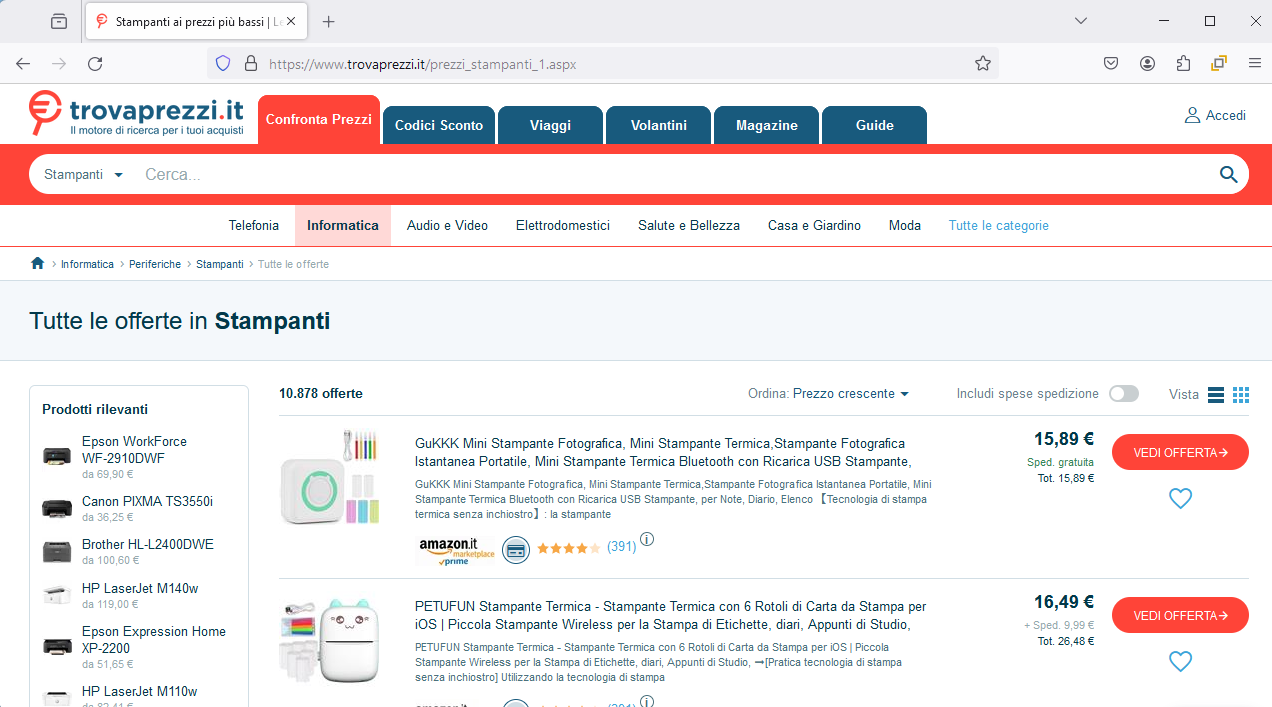List all tabs dropdown arrow
Screen dimensions: 1272x707
pyautogui.click(x=1080, y=21)
